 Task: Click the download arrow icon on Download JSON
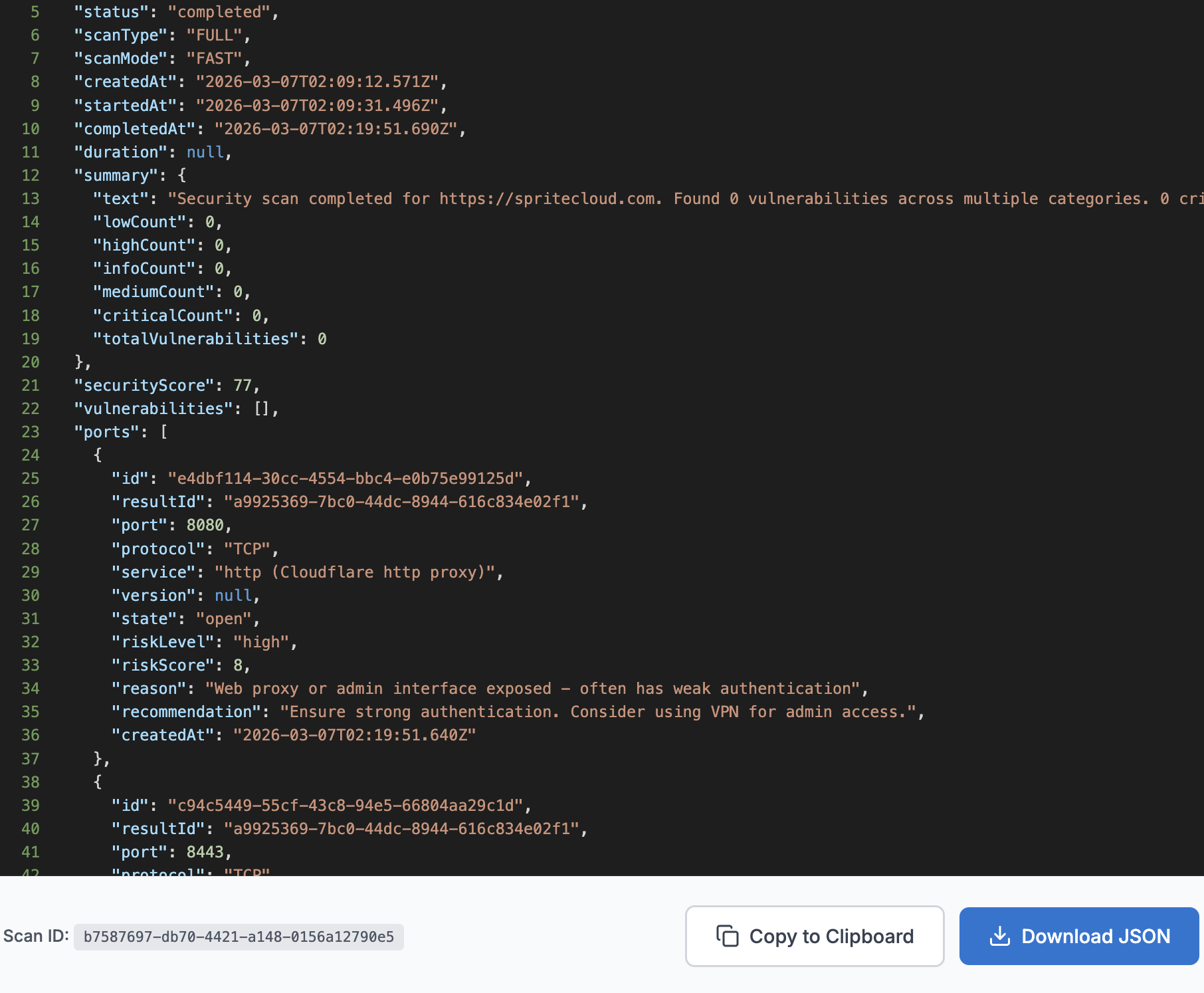click(1001, 936)
